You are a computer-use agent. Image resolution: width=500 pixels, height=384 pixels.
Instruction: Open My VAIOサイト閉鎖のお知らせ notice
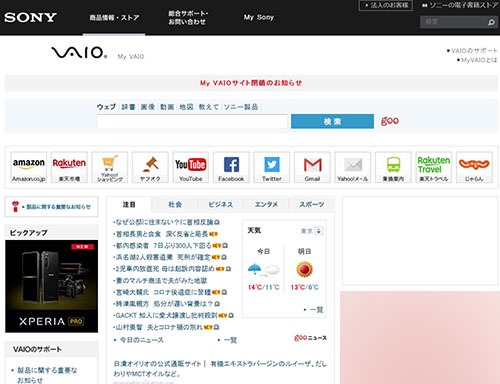251,83
